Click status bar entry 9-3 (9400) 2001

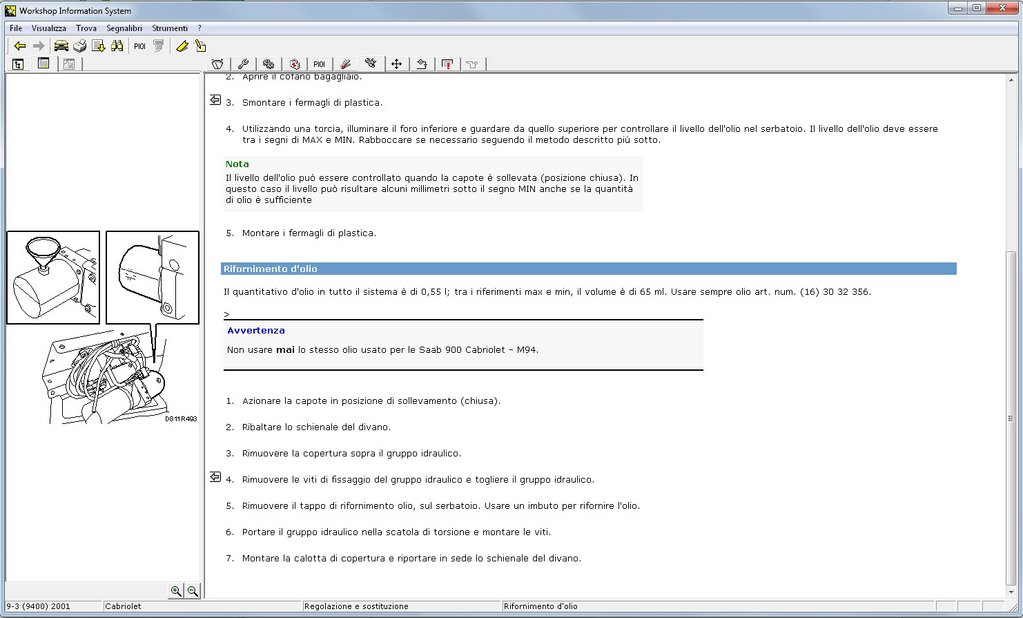click(x=38, y=606)
